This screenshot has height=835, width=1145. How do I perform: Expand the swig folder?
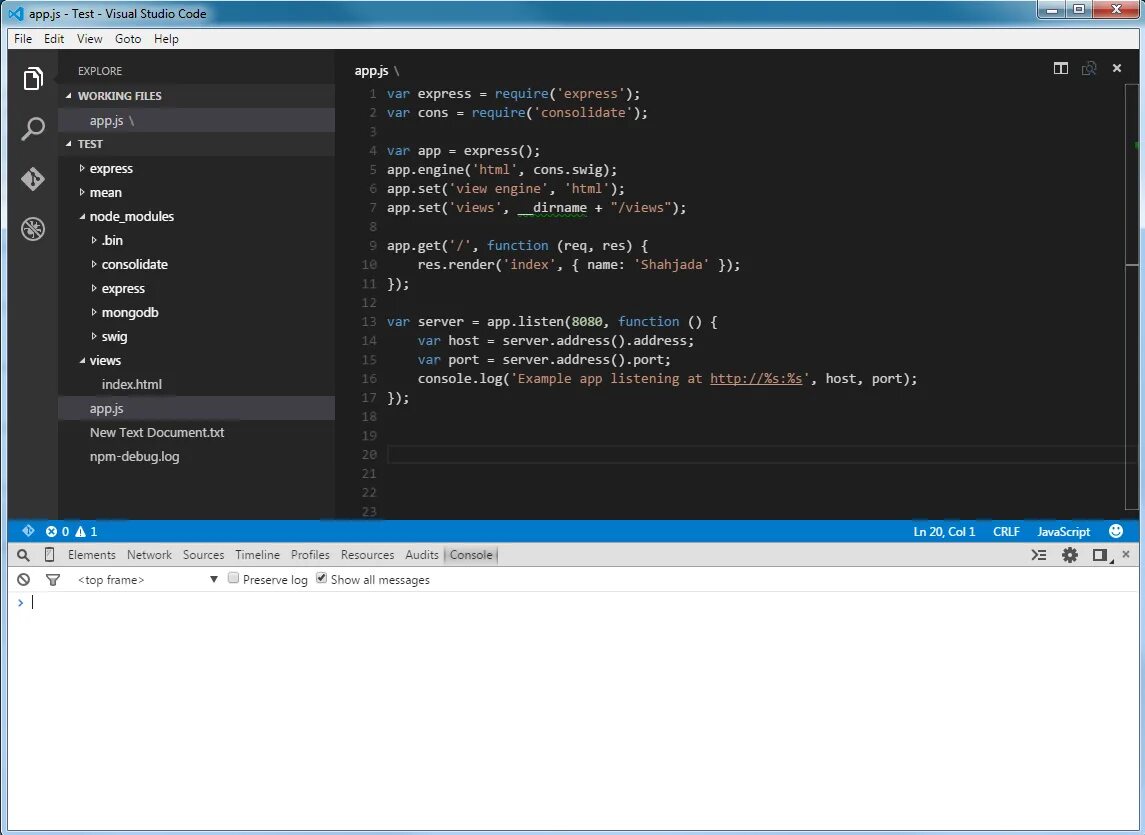93,337
